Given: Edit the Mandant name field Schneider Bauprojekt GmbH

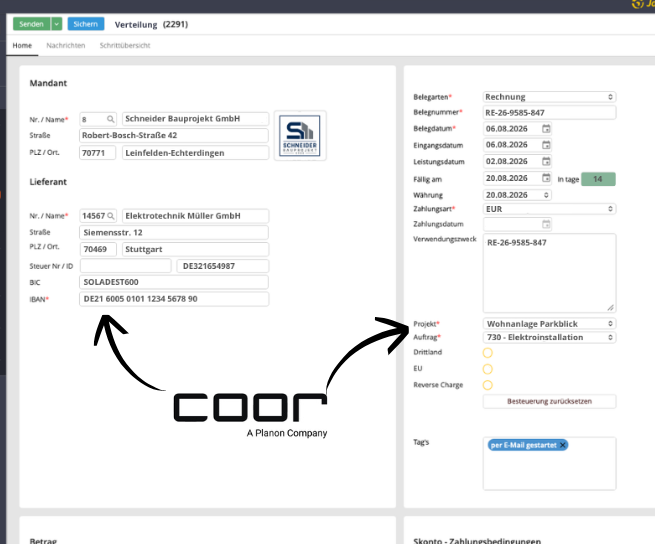Looking at the screenshot, I should (195, 119).
